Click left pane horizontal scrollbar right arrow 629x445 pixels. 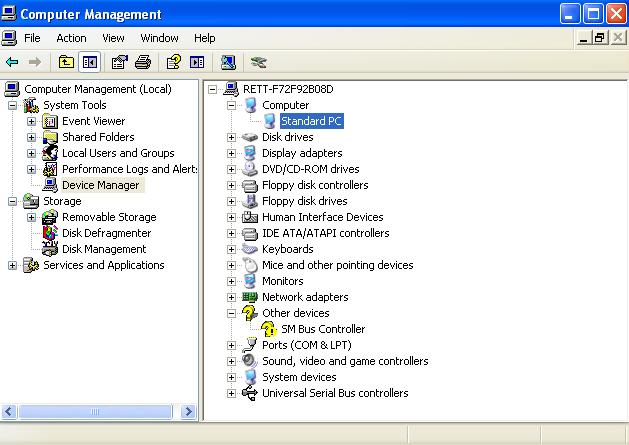(x=190, y=411)
